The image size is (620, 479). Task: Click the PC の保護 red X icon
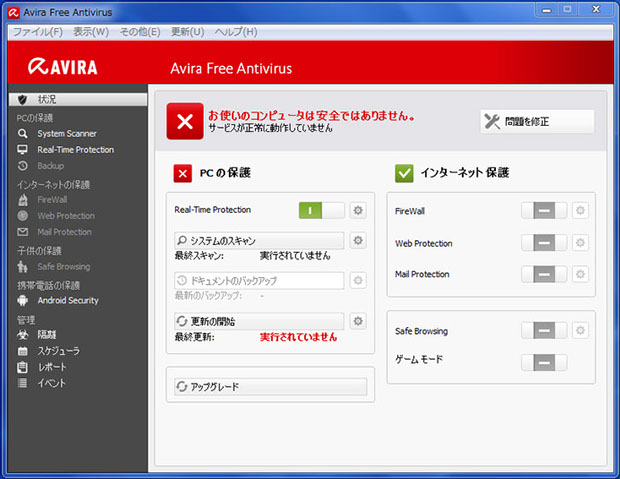pos(183,173)
